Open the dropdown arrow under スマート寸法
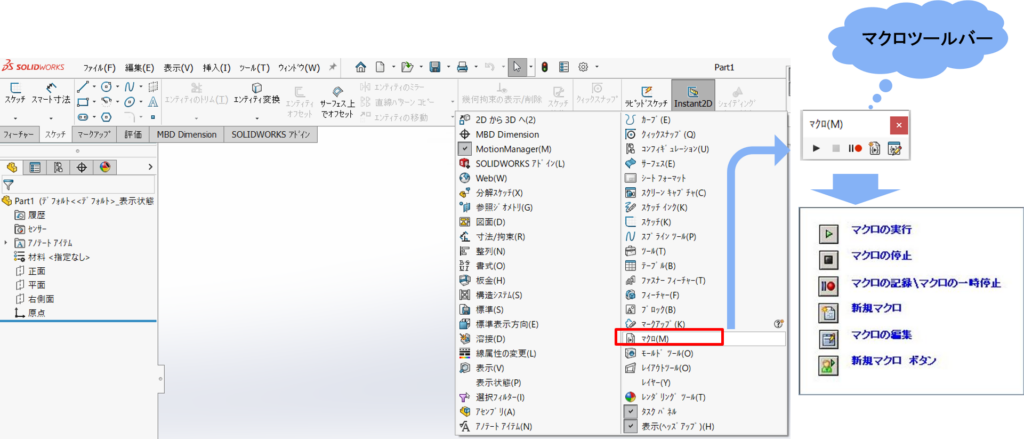 point(51,118)
